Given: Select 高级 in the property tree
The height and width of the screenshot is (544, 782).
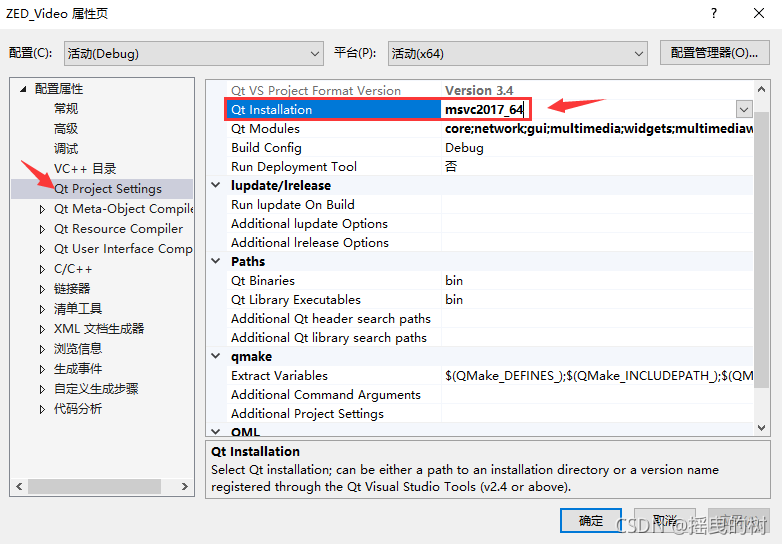Looking at the screenshot, I should 66,129.
